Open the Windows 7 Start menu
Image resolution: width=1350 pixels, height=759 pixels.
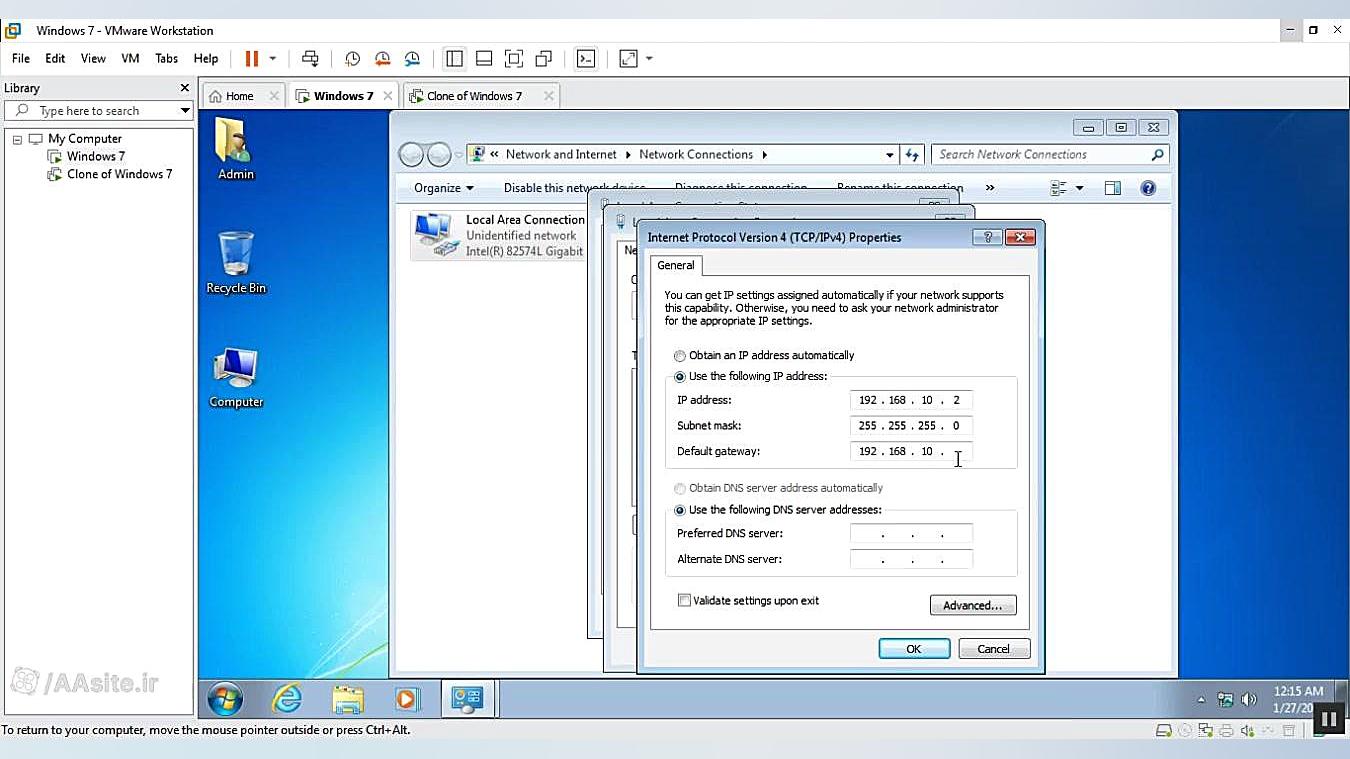coord(225,699)
